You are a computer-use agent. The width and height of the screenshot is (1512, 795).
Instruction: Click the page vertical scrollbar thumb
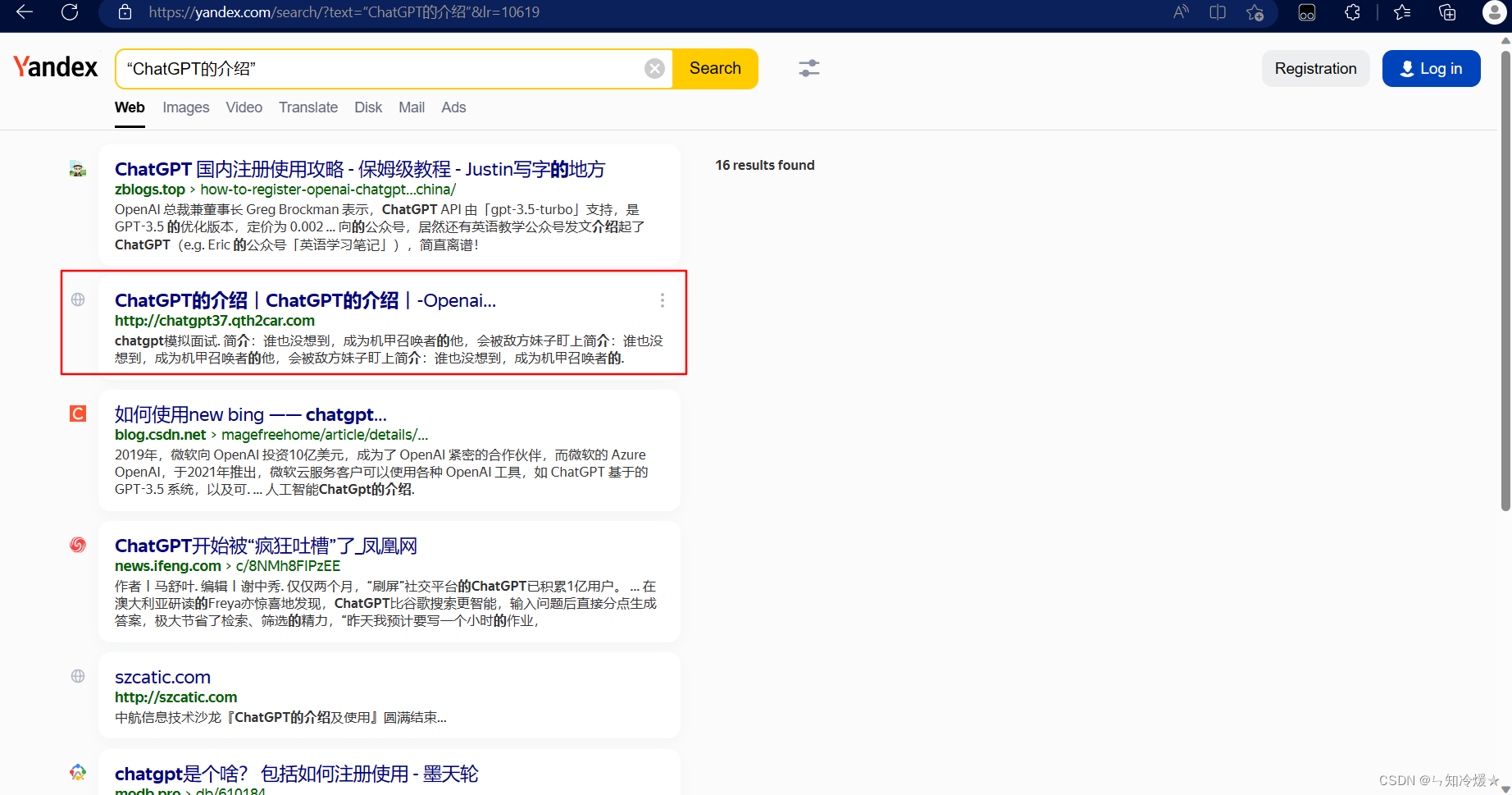[x=1505, y=281]
